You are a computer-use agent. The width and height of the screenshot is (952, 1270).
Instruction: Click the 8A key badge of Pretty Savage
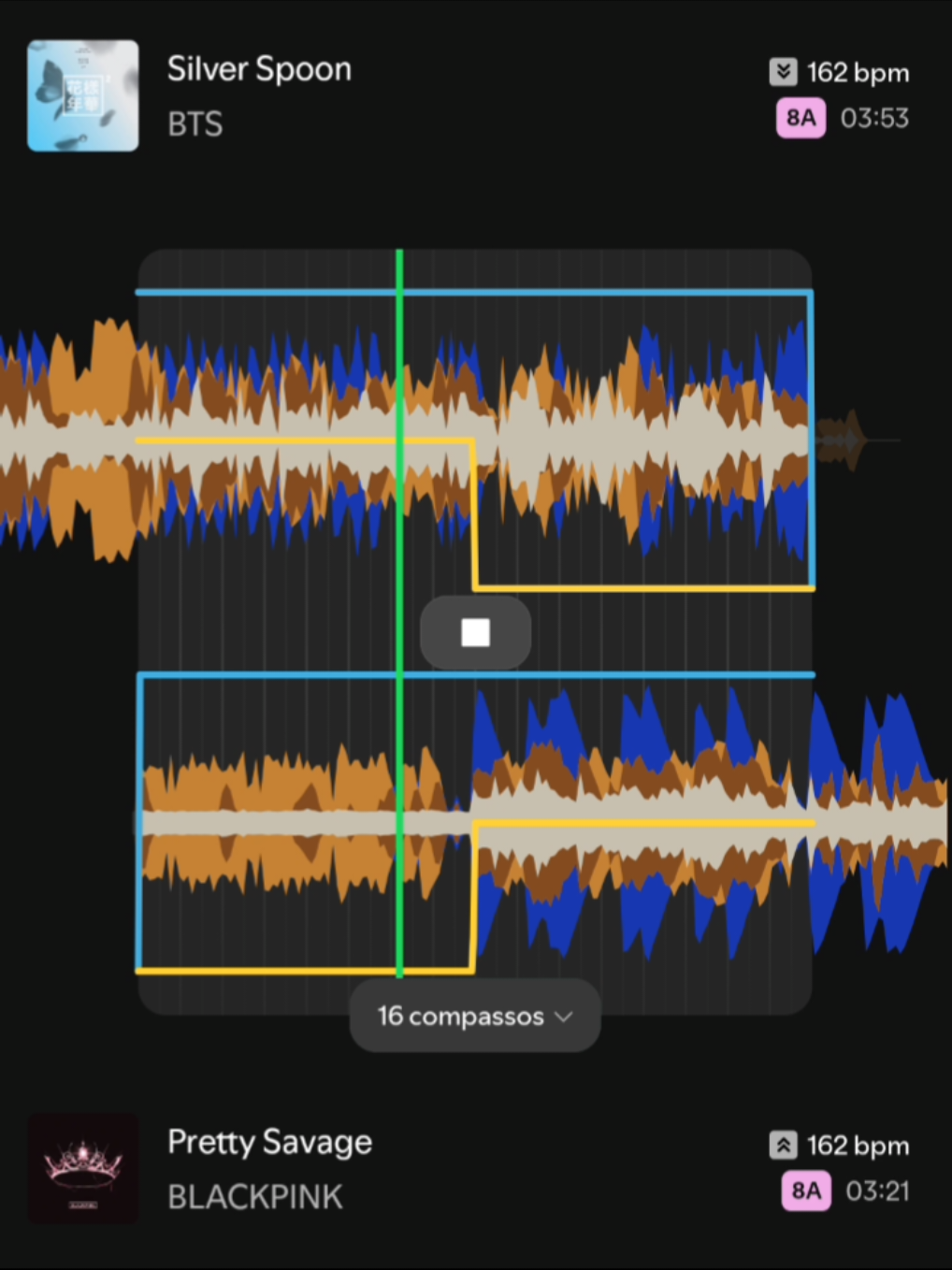(x=805, y=1191)
